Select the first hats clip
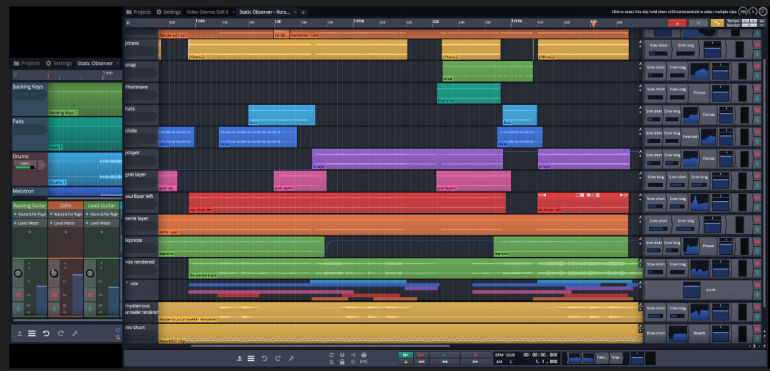This screenshot has width=770, height=371. point(281,115)
